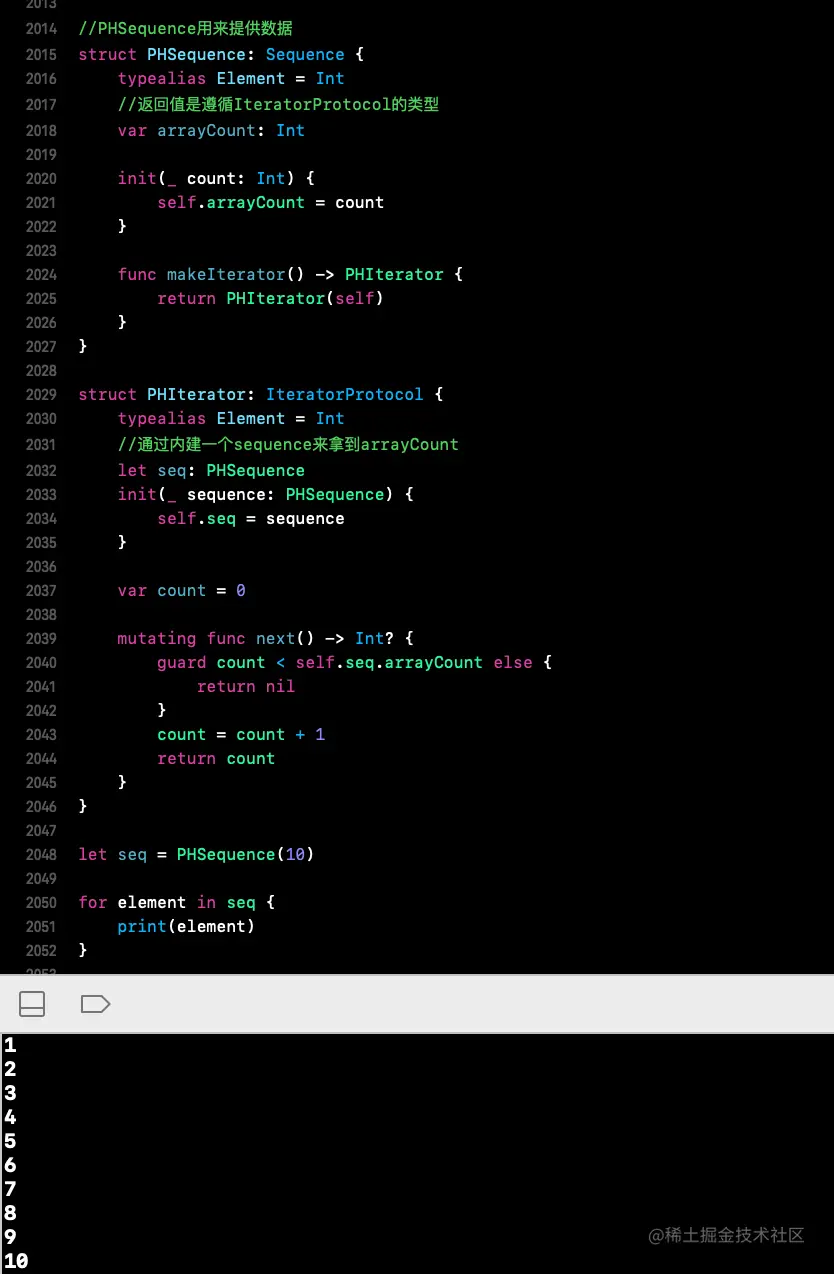Click comment '//通过内建一个sequence来拿到arrayCount'
This screenshot has width=834, height=1274.
(288, 444)
